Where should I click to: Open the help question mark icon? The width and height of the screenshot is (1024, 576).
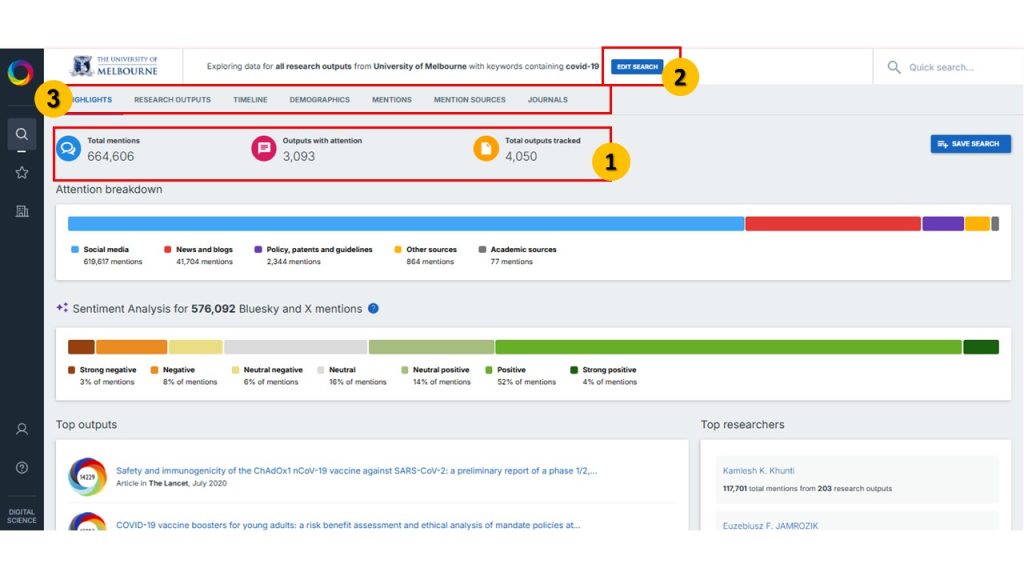[x=22, y=468]
